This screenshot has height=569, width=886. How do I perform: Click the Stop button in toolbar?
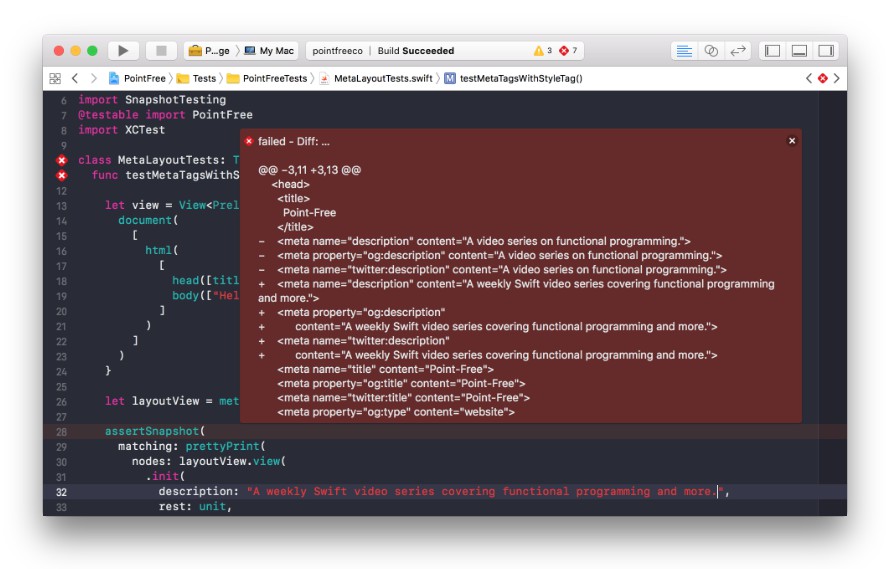160,50
